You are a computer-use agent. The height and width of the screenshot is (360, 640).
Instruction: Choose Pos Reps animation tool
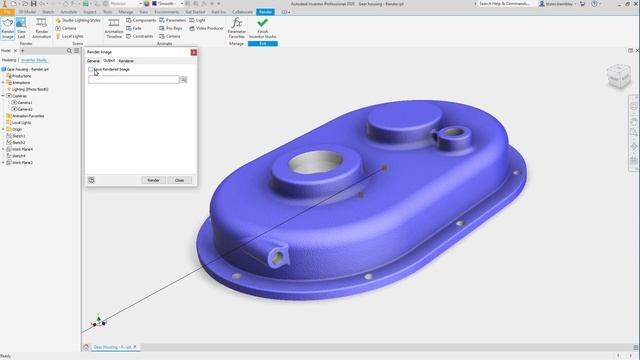coord(171,28)
